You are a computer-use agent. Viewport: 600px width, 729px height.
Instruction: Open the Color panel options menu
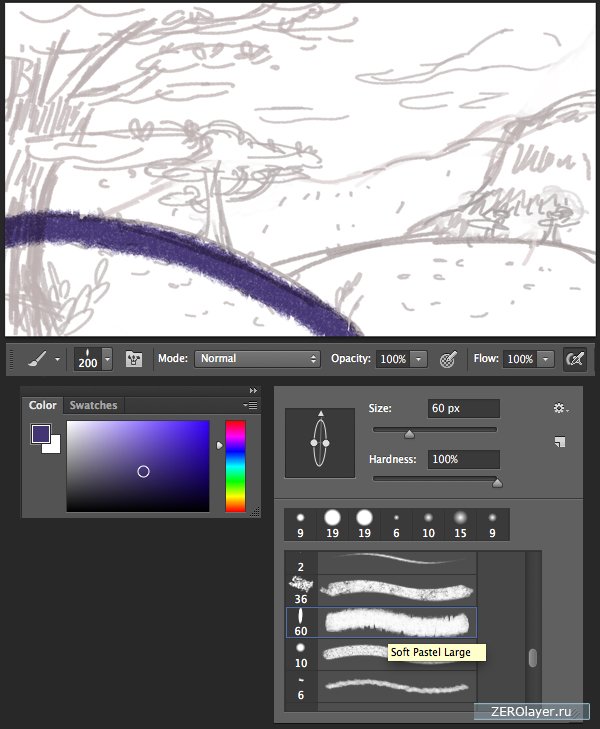pyautogui.click(x=251, y=405)
